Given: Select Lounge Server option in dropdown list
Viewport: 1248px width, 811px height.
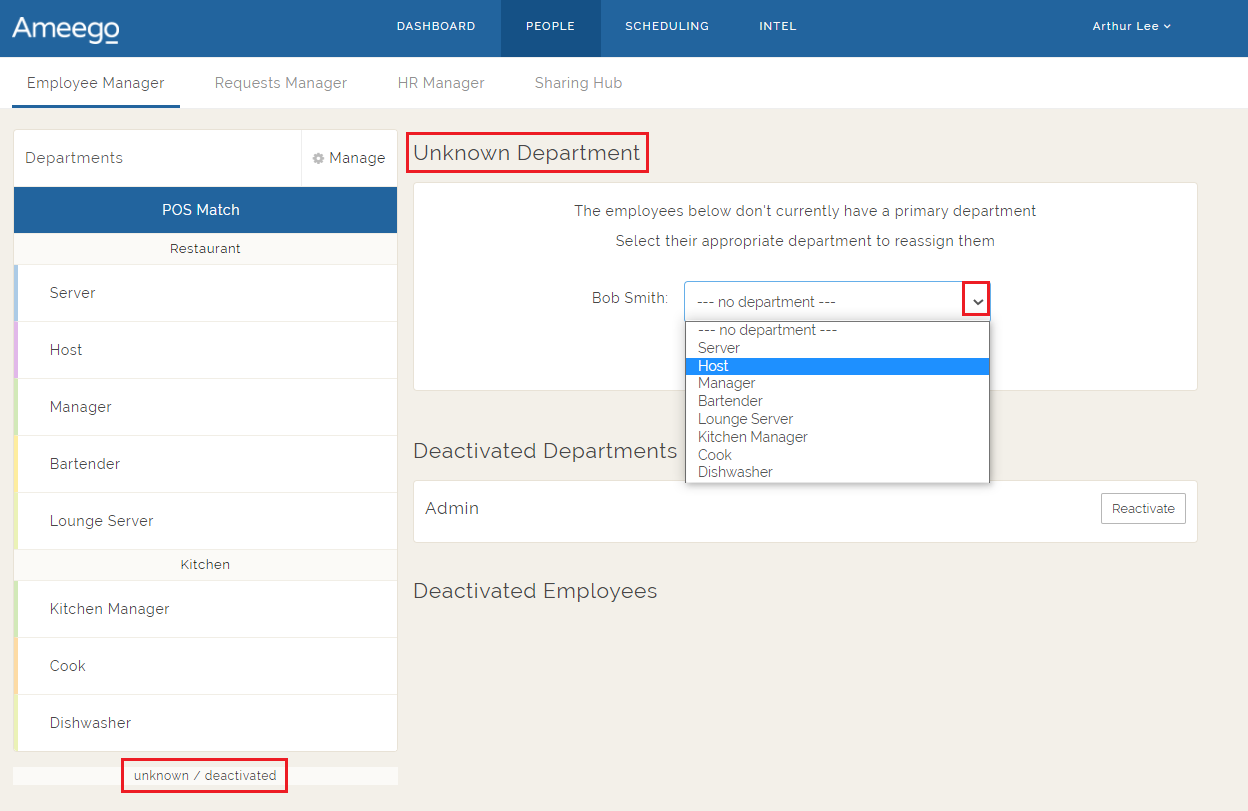Looking at the screenshot, I should click(745, 419).
